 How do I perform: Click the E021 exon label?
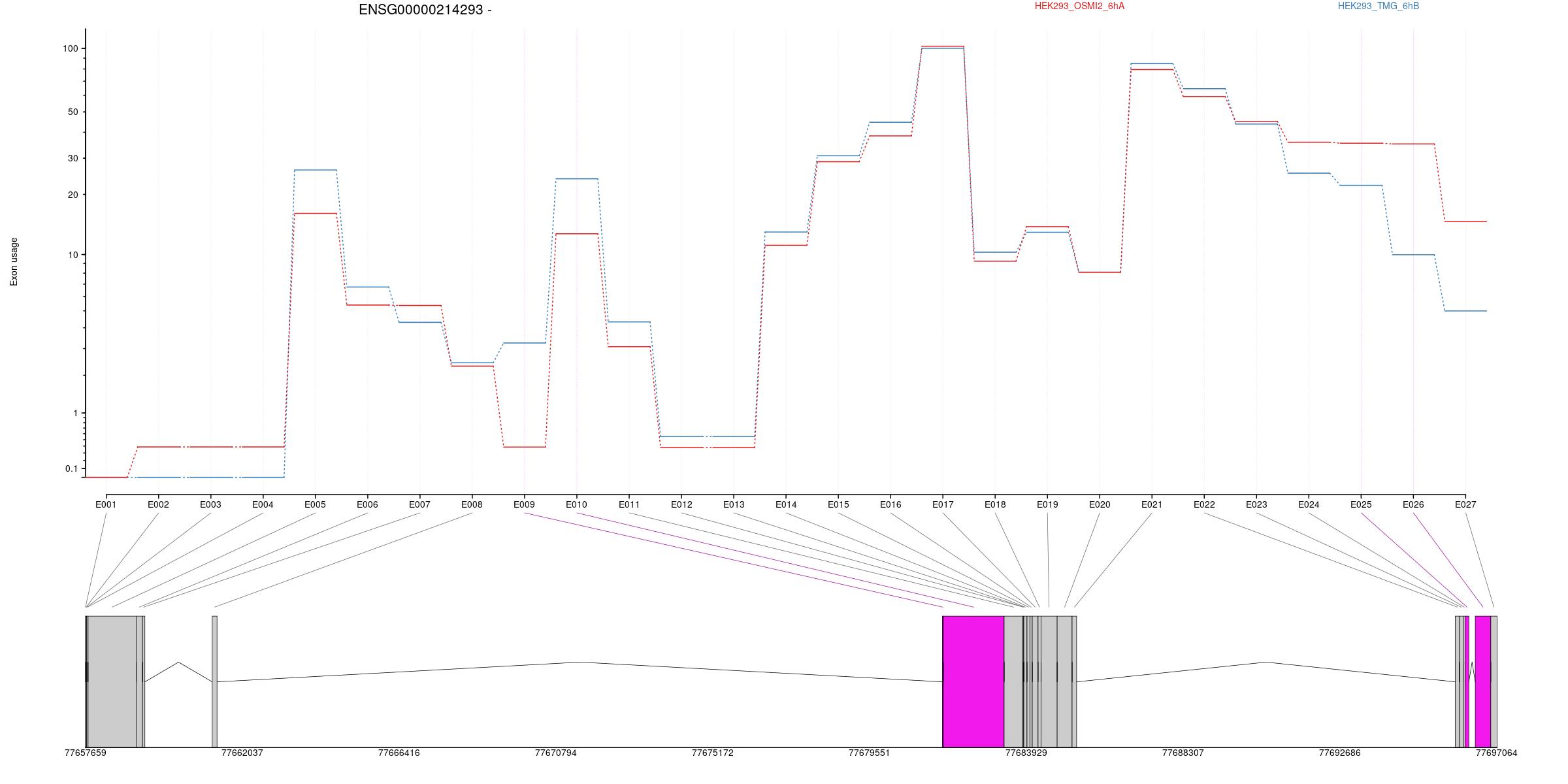point(1152,504)
